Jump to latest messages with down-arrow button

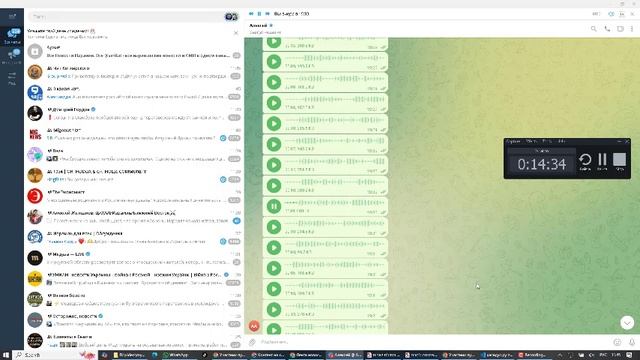[627, 323]
